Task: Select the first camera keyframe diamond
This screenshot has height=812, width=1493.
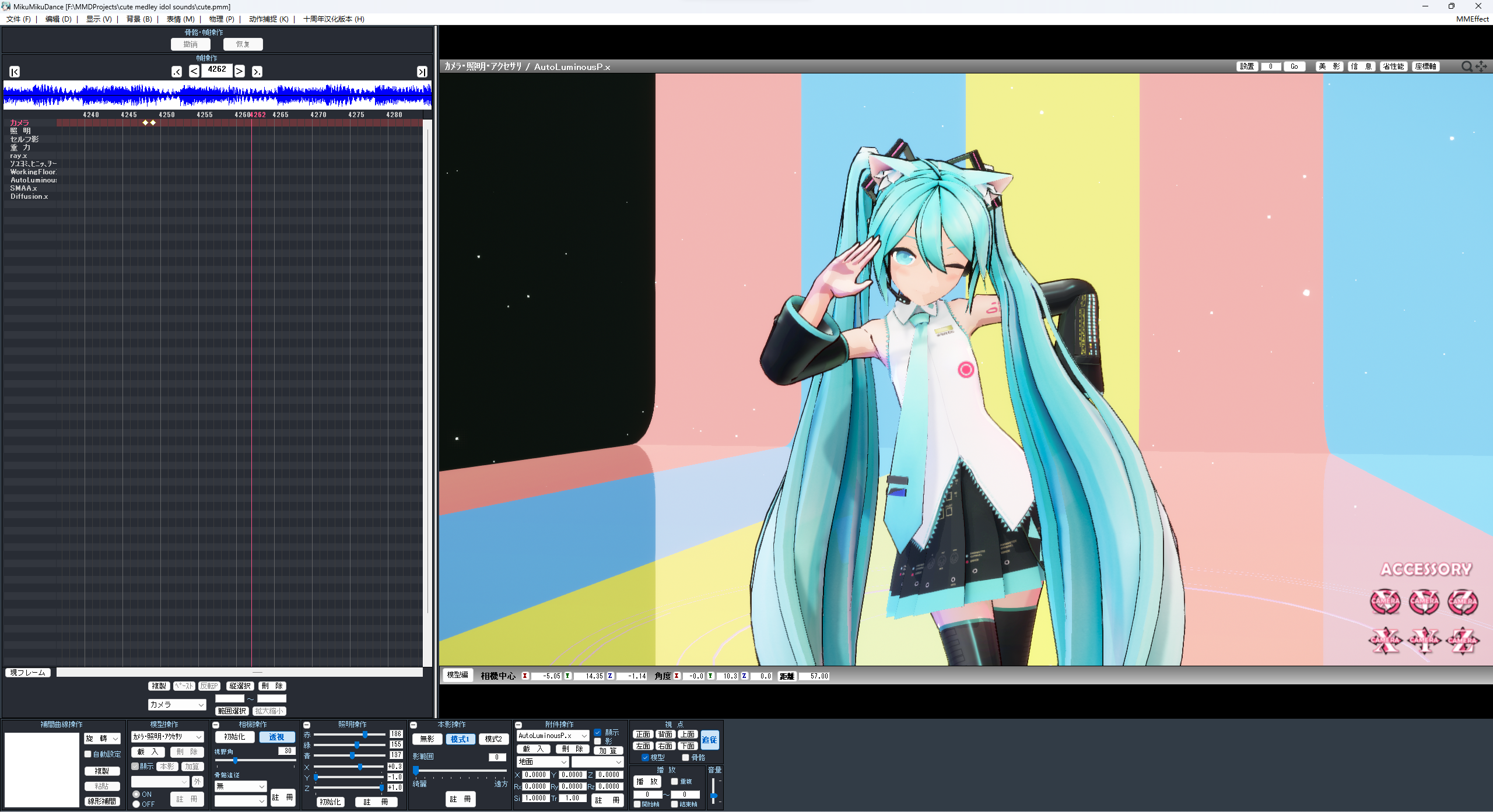Action: coord(145,122)
